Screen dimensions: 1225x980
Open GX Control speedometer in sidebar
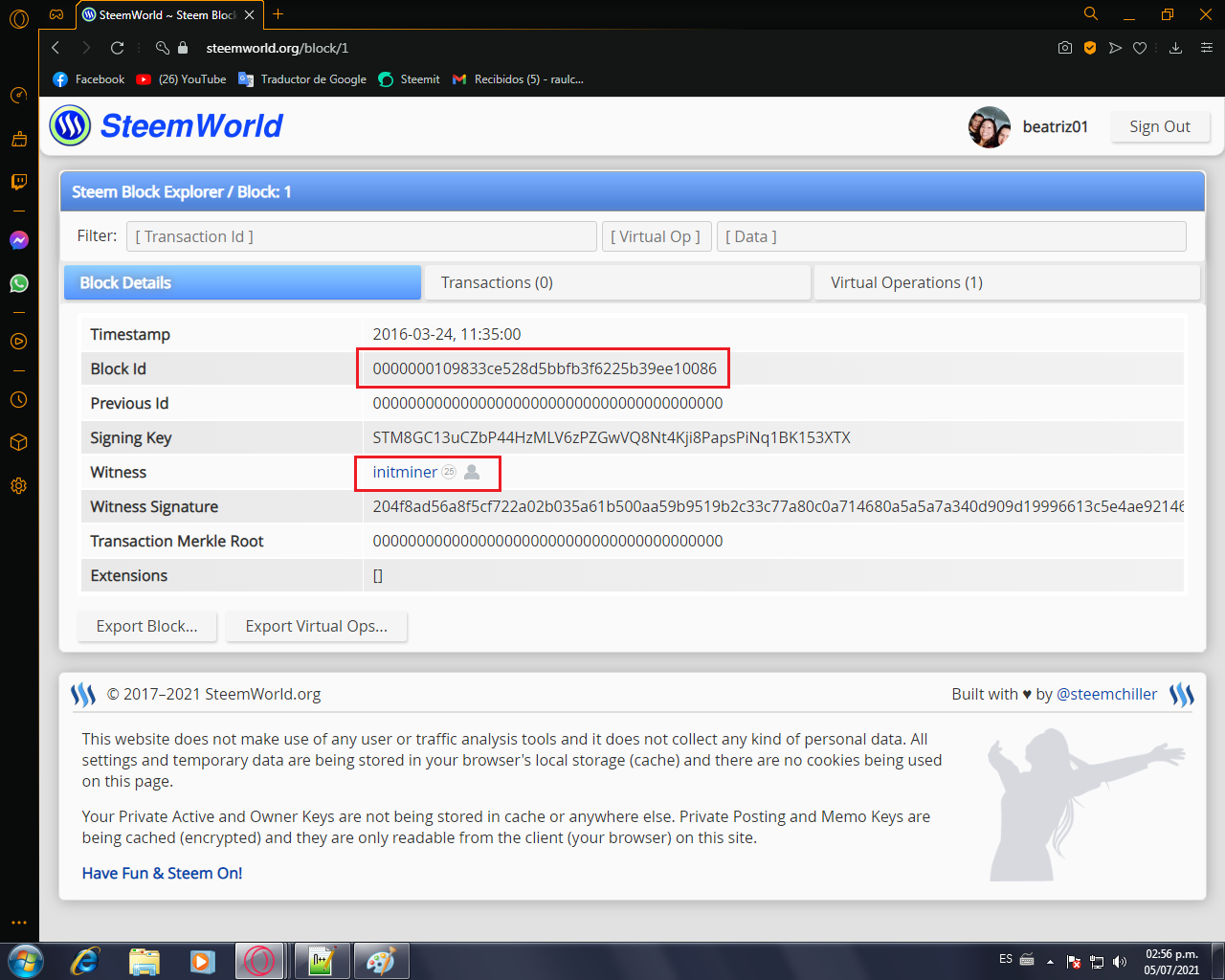[x=18, y=95]
